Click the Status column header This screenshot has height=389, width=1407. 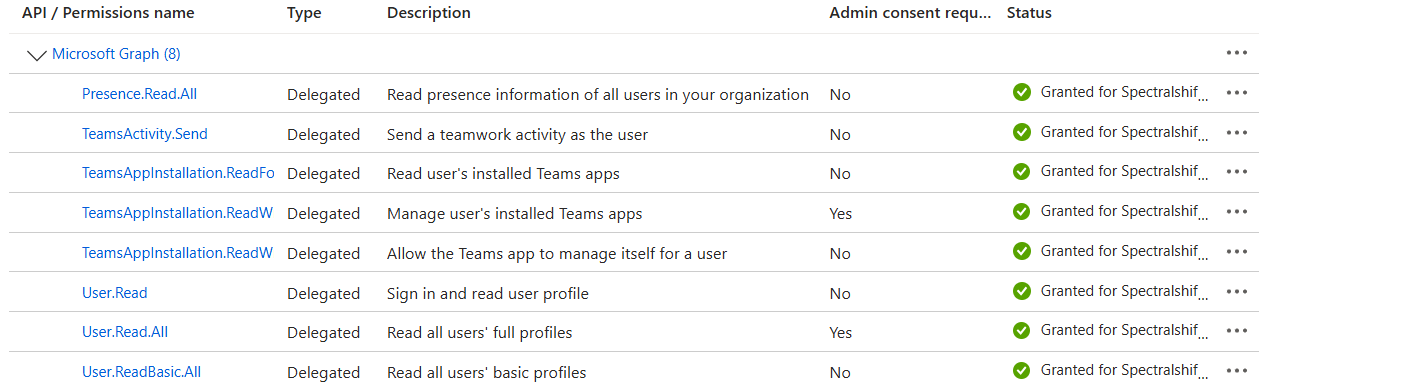(1029, 13)
